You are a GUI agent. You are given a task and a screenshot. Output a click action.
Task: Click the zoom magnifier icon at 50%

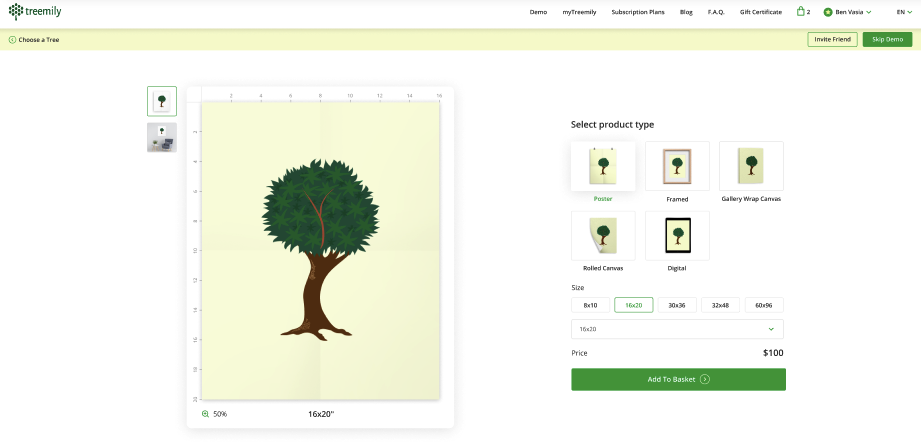[x=206, y=414]
